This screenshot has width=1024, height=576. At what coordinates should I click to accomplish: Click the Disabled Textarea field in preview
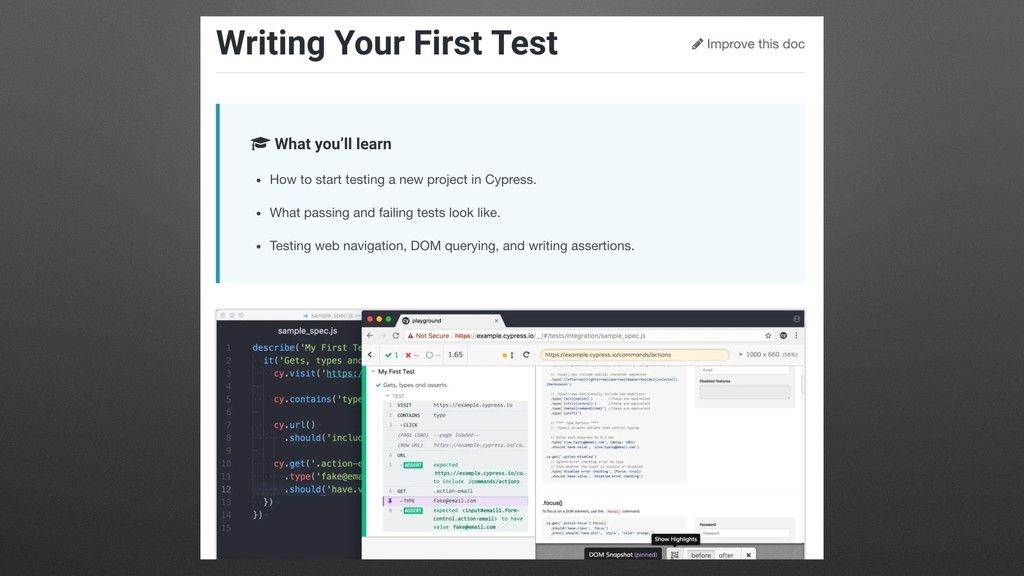(x=744, y=392)
